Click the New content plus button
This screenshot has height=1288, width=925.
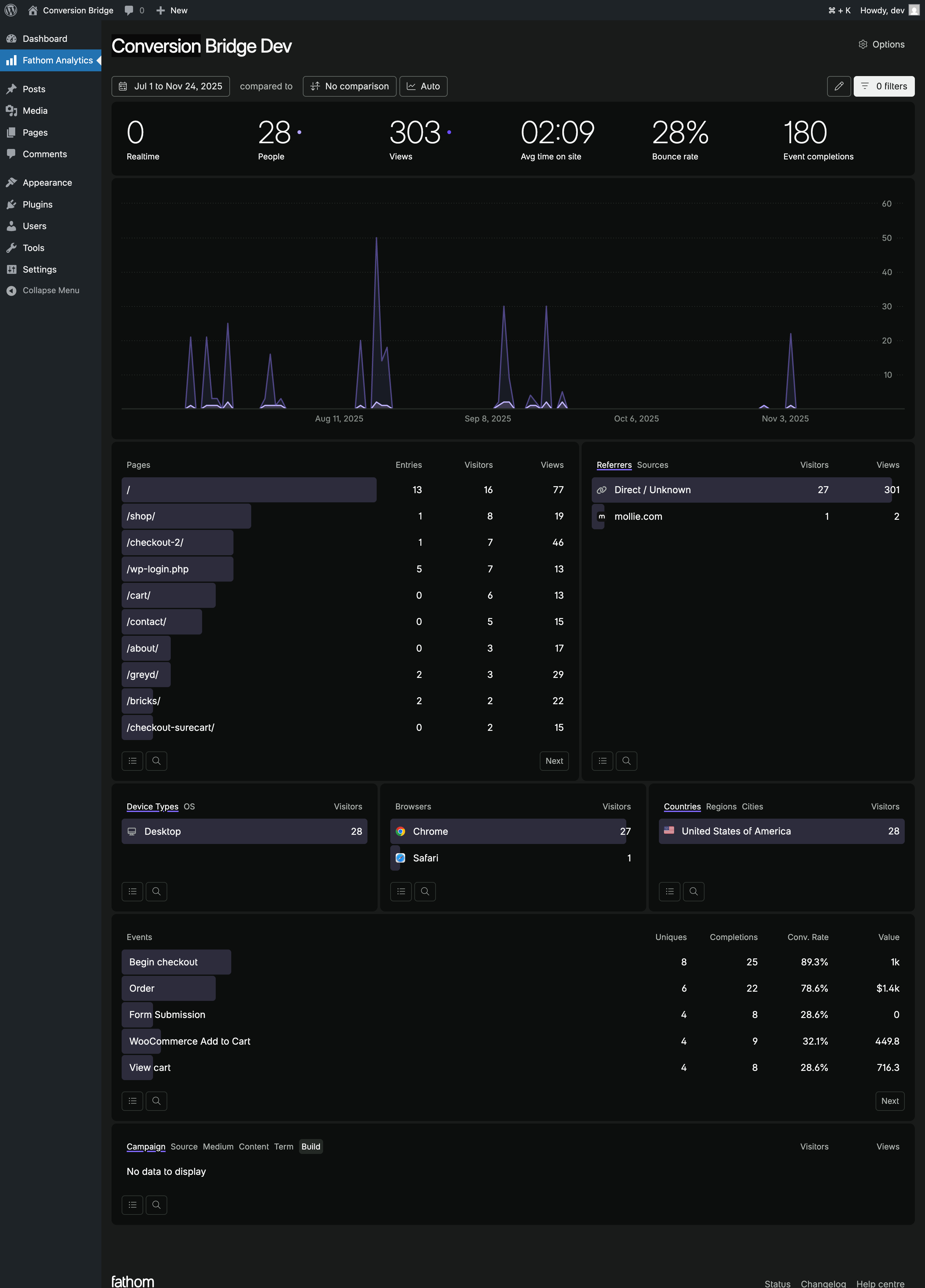[171, 10]
